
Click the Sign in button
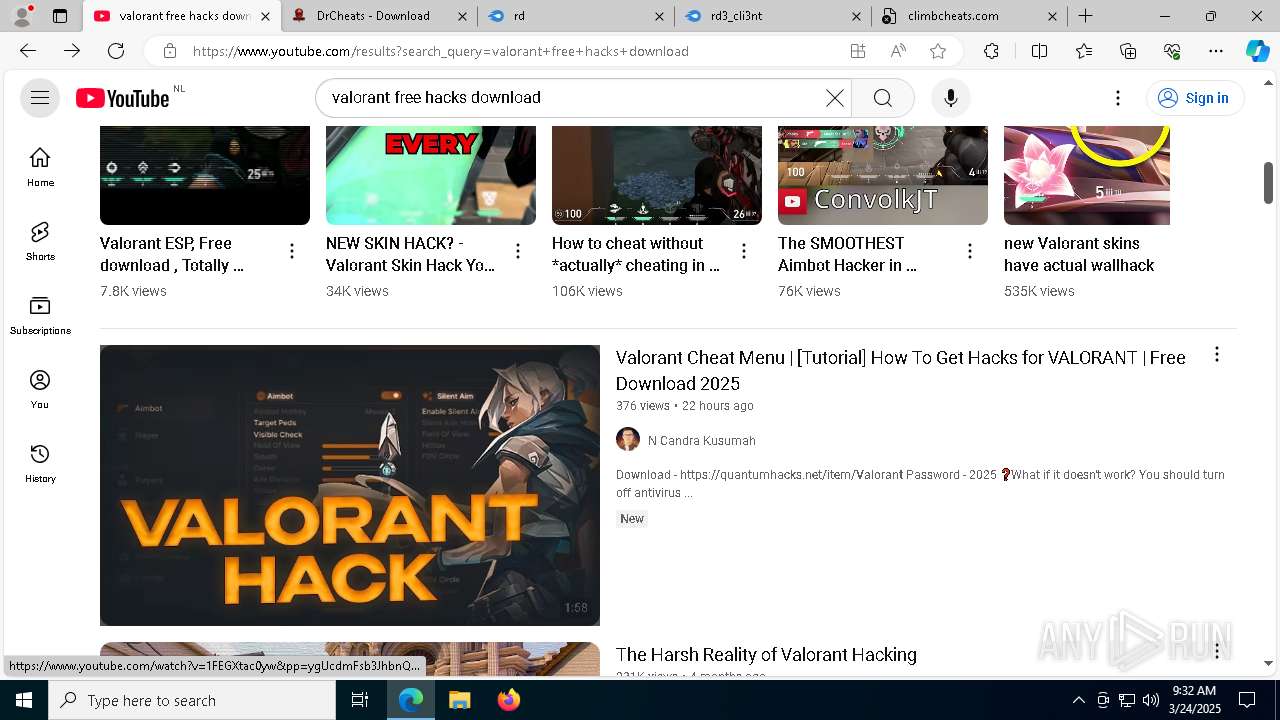coord(1194,97)
